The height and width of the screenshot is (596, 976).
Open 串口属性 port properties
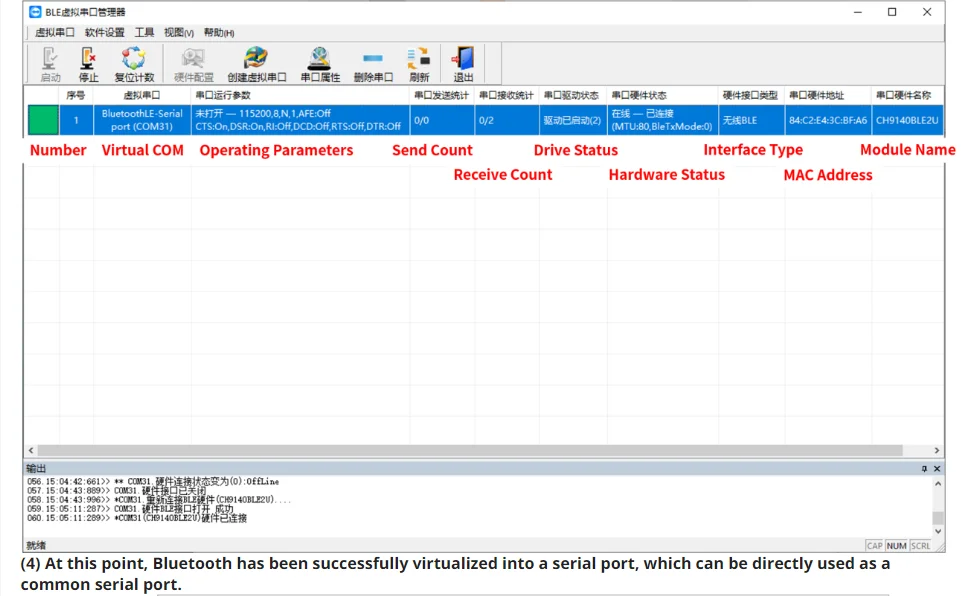(x=320, y=64)
